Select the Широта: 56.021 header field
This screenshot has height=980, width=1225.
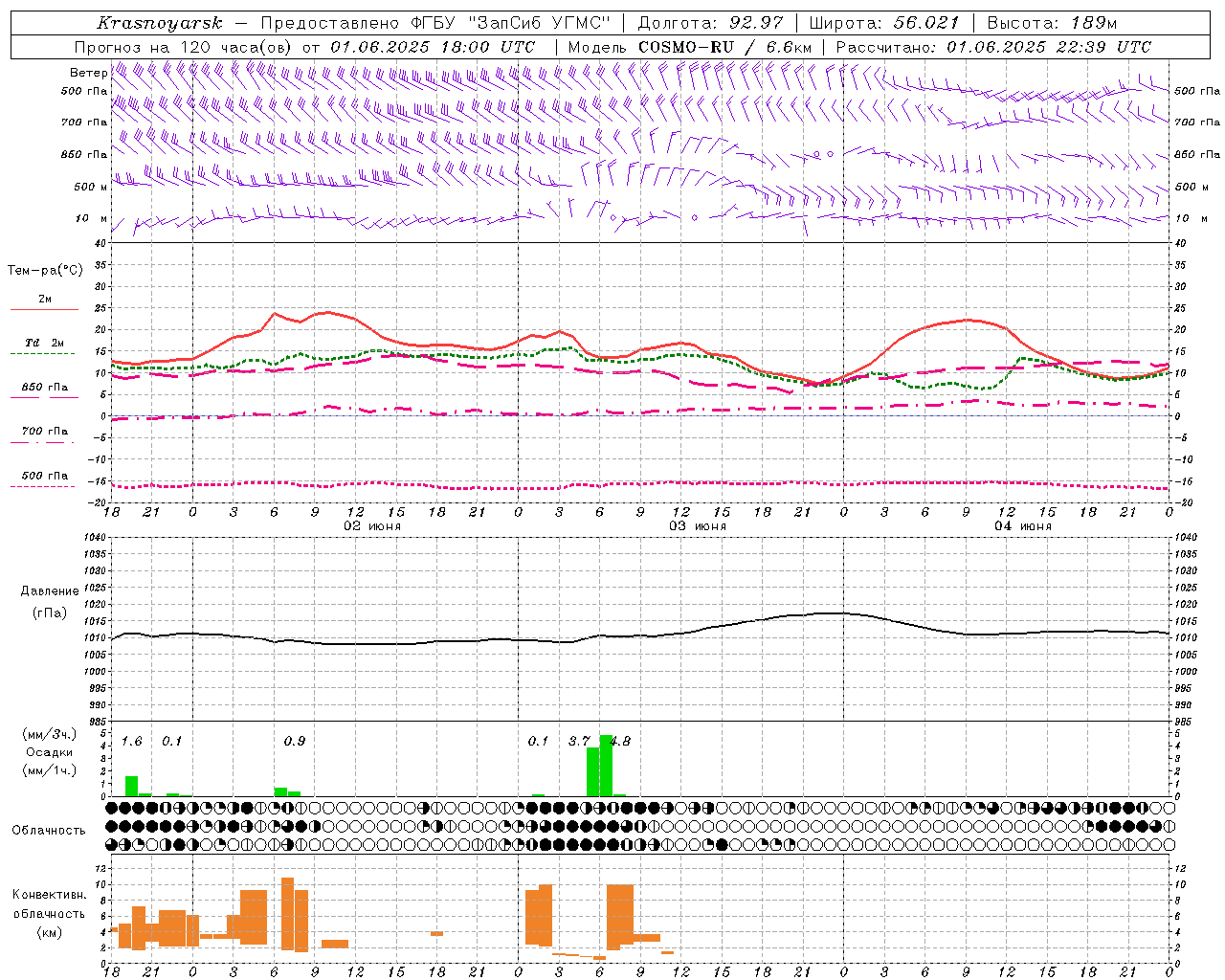[x=883, y=23]
